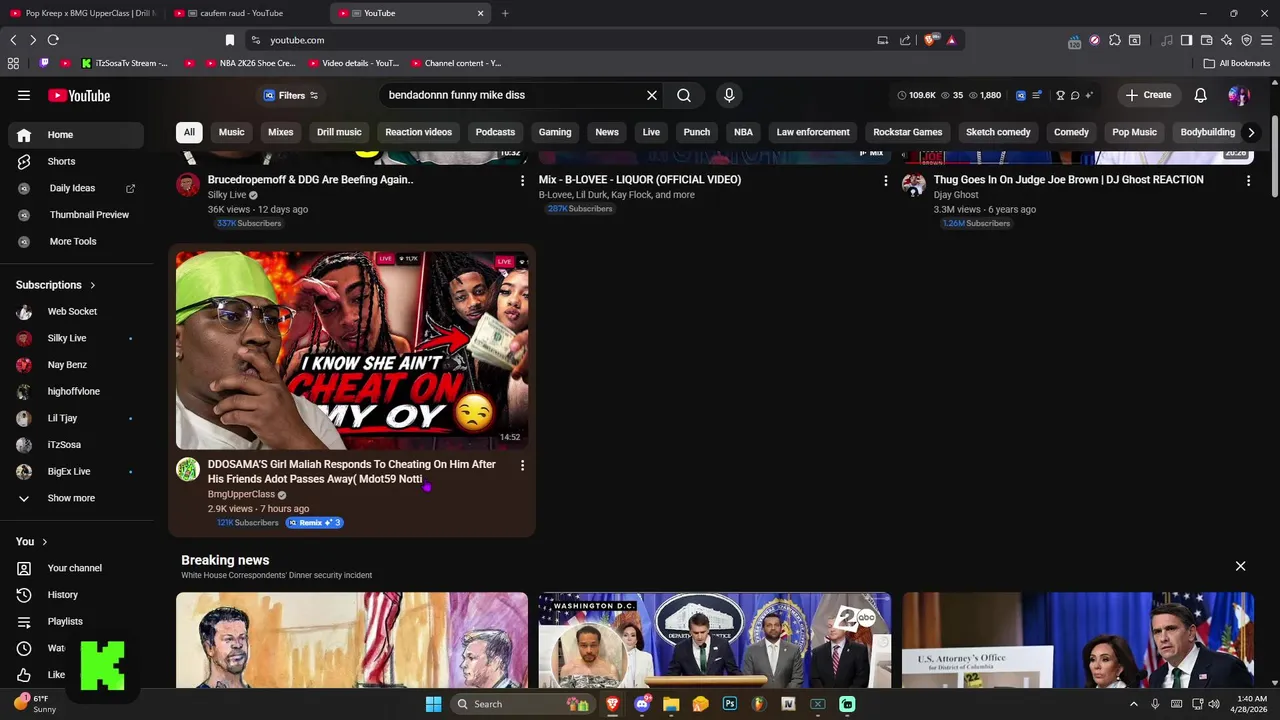Open options for DDOSAMA'S Girl Maliah video

point(522,465)
